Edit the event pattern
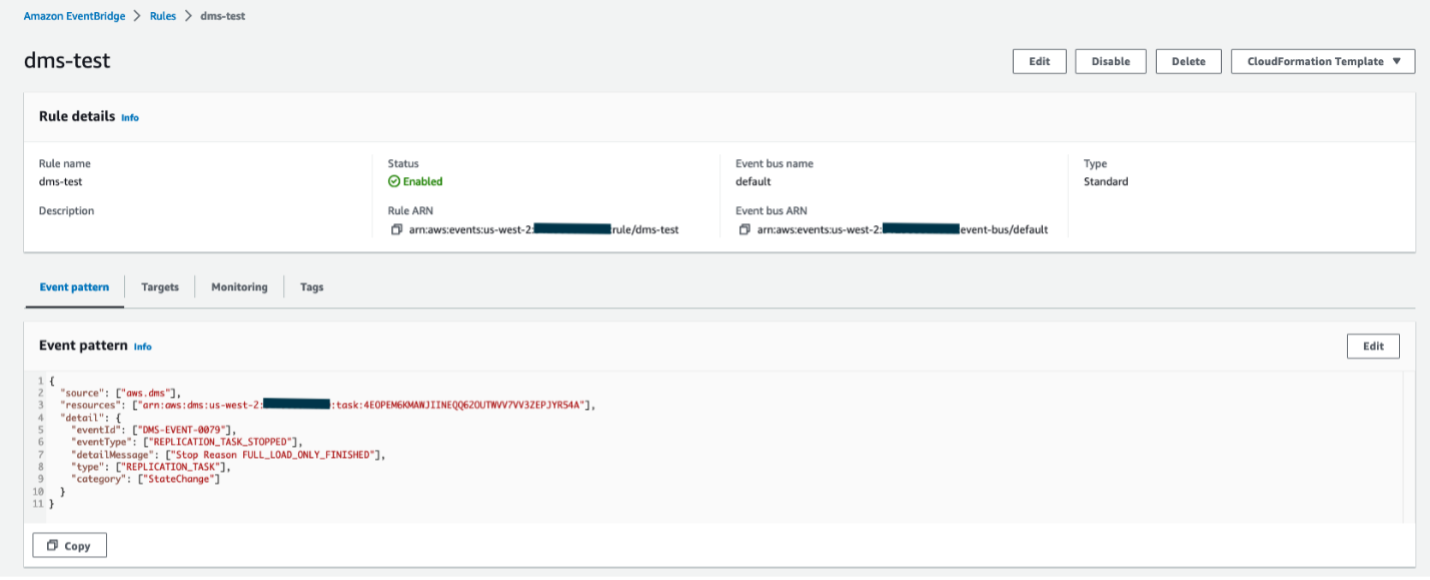The height and width of the screenshot is (580, 1430). [1373, 346]
